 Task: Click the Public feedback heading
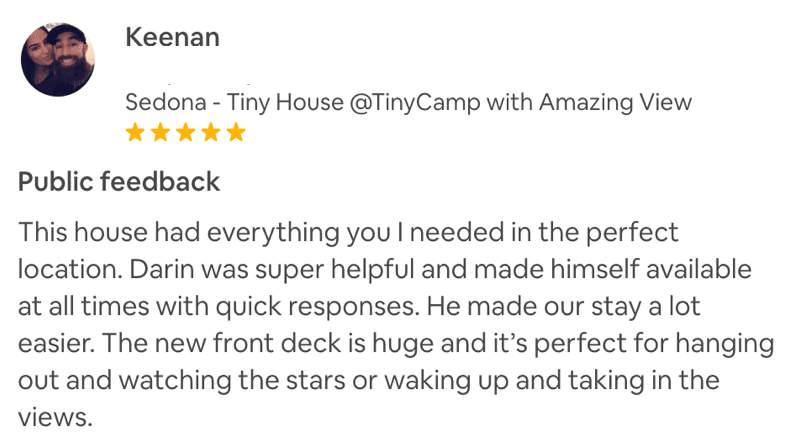point(119,182)
